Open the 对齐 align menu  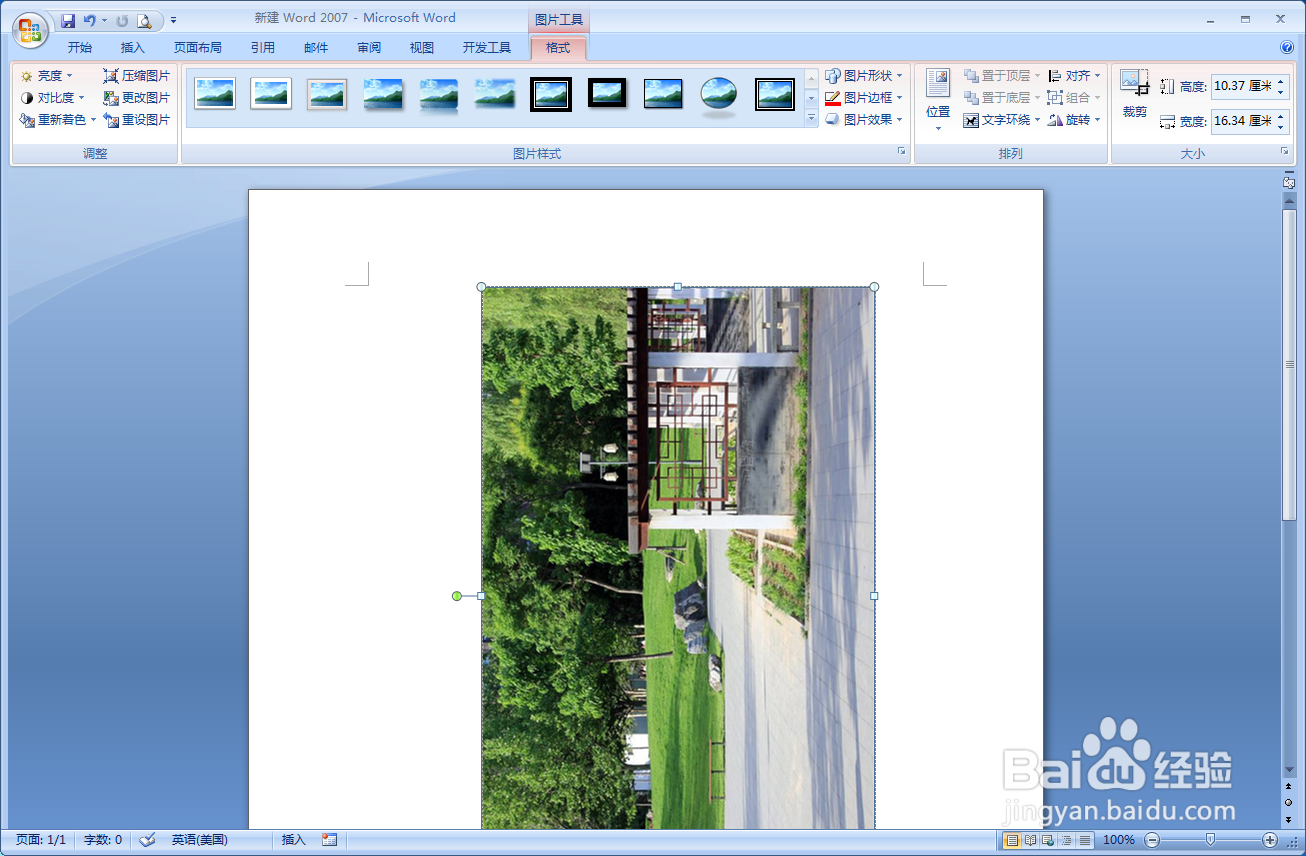pyautogui.click(x=1074, y=76)
